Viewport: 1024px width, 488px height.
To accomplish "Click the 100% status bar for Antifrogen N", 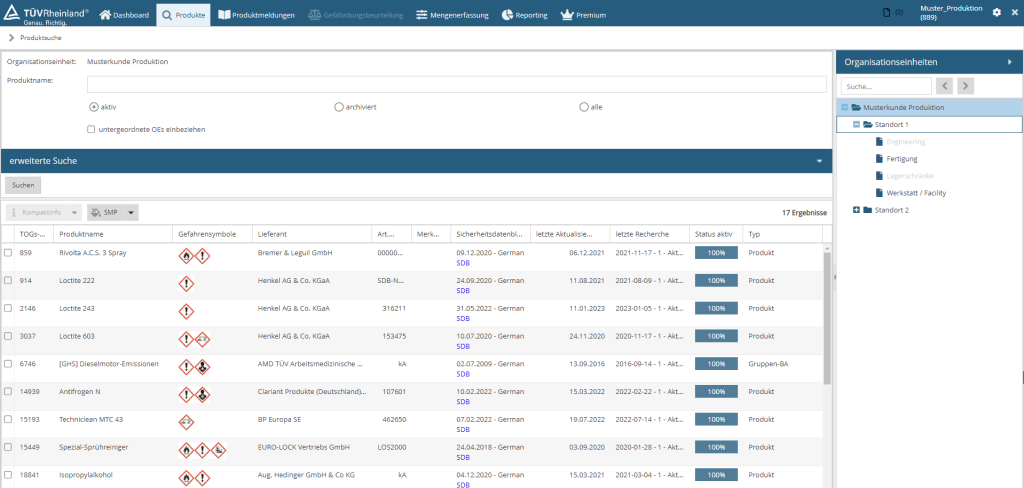I will click(x=716, y=393).
